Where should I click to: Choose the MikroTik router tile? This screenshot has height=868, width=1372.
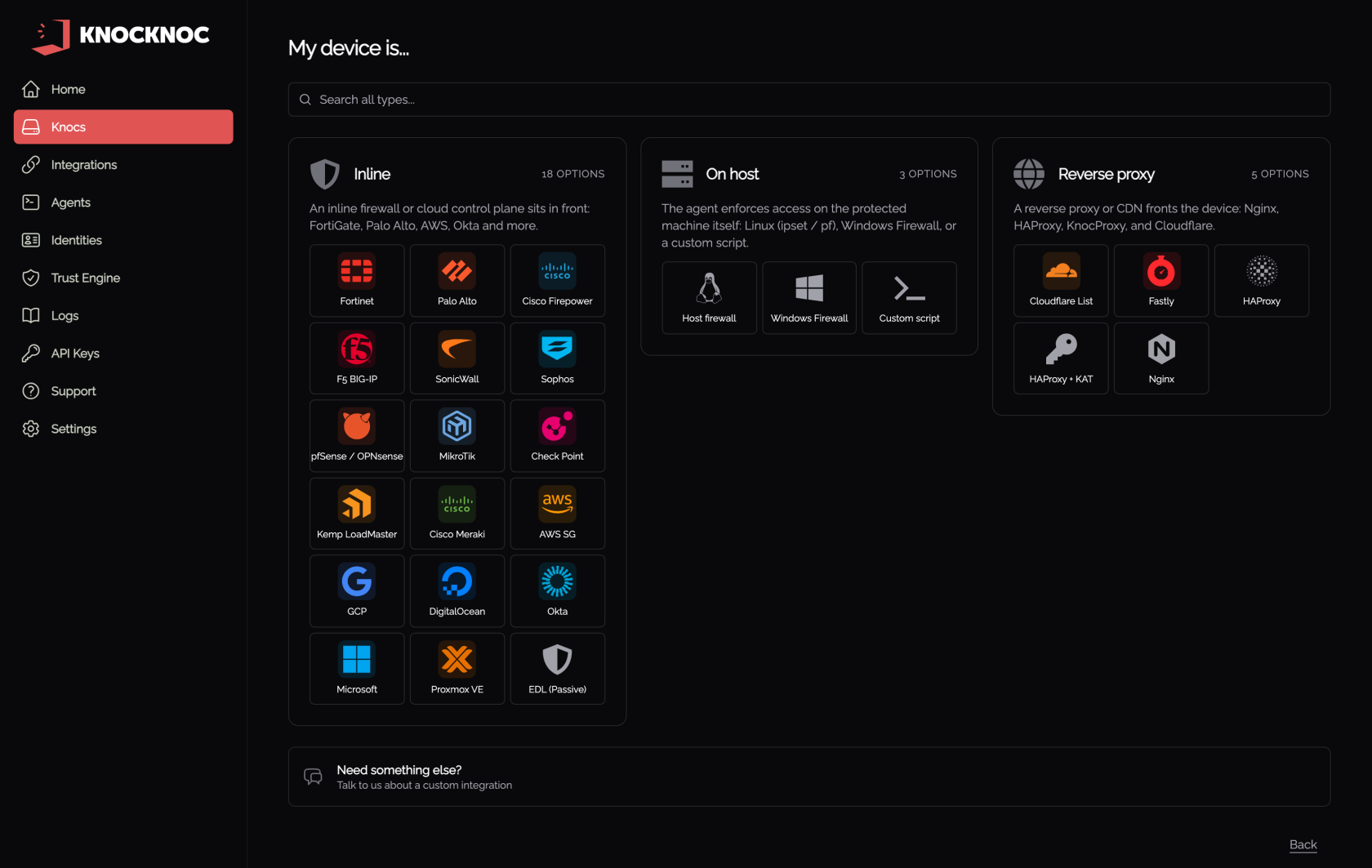457,435
